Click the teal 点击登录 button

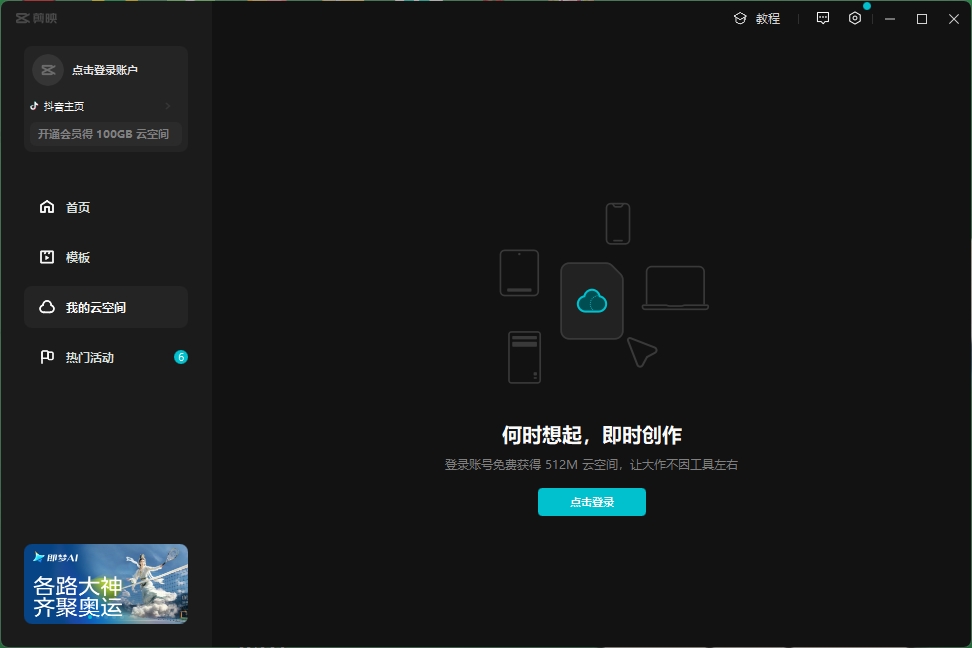[592, 502]
